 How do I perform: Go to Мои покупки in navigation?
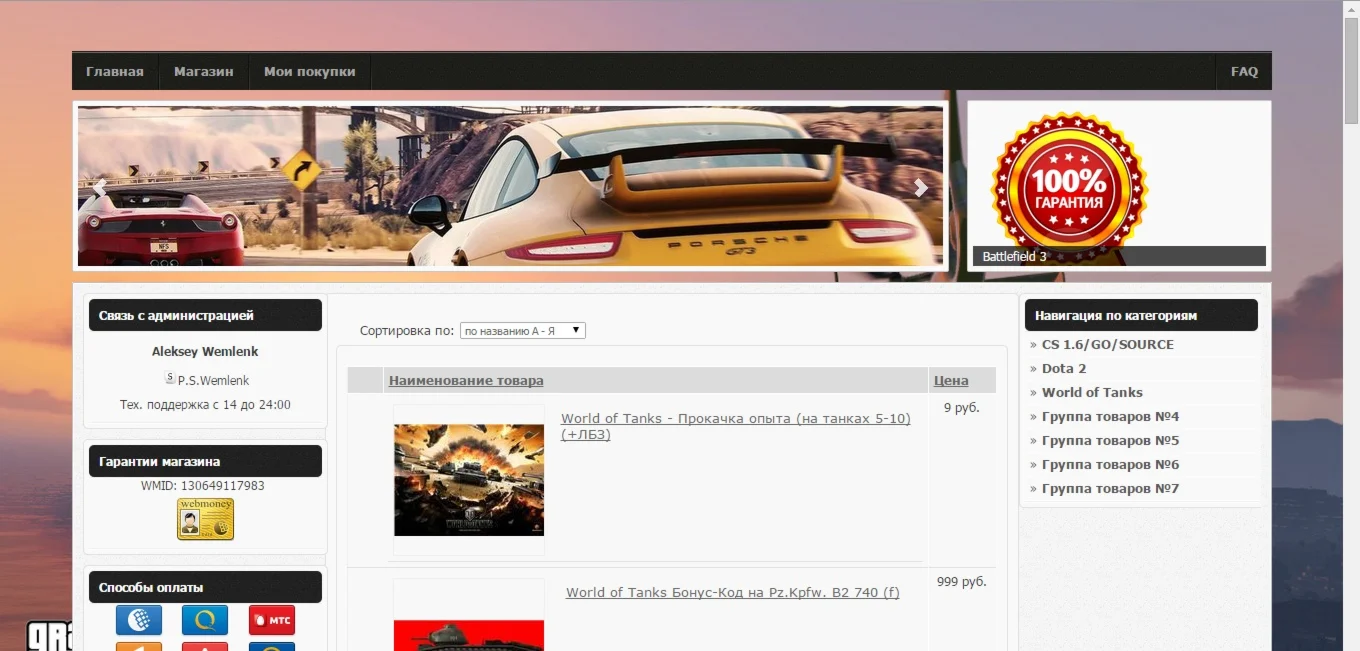point(310,72)
